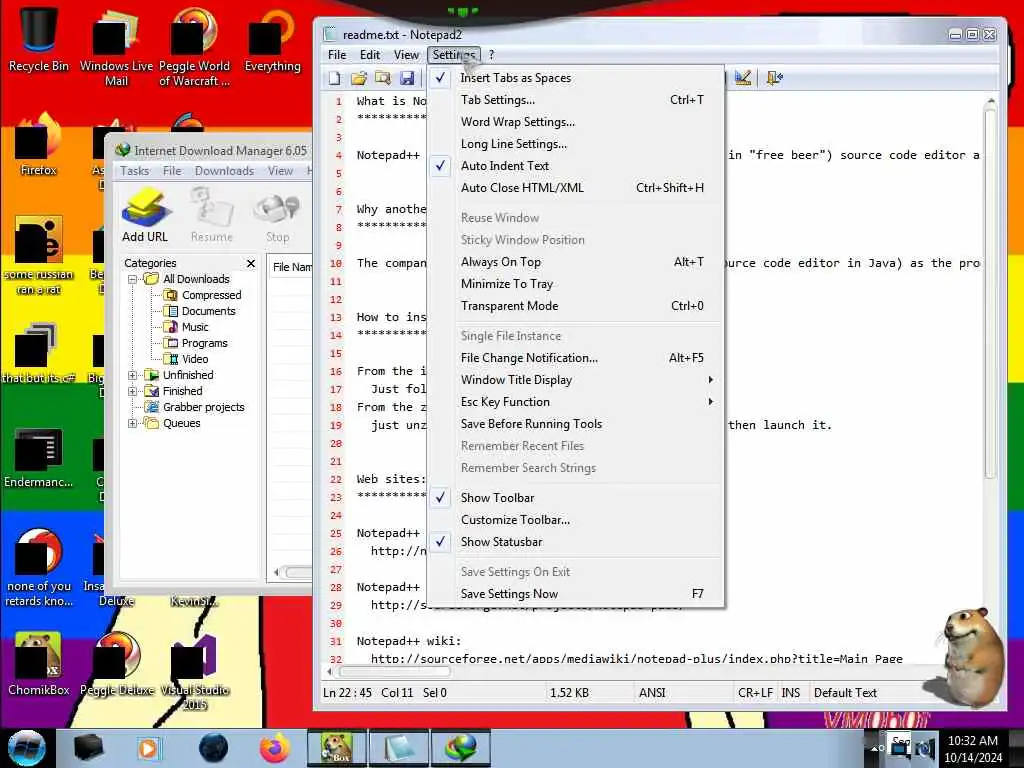Enable Save Before Running Tools
Viewport: 1024px width, 768px height.
pos(575,424)
